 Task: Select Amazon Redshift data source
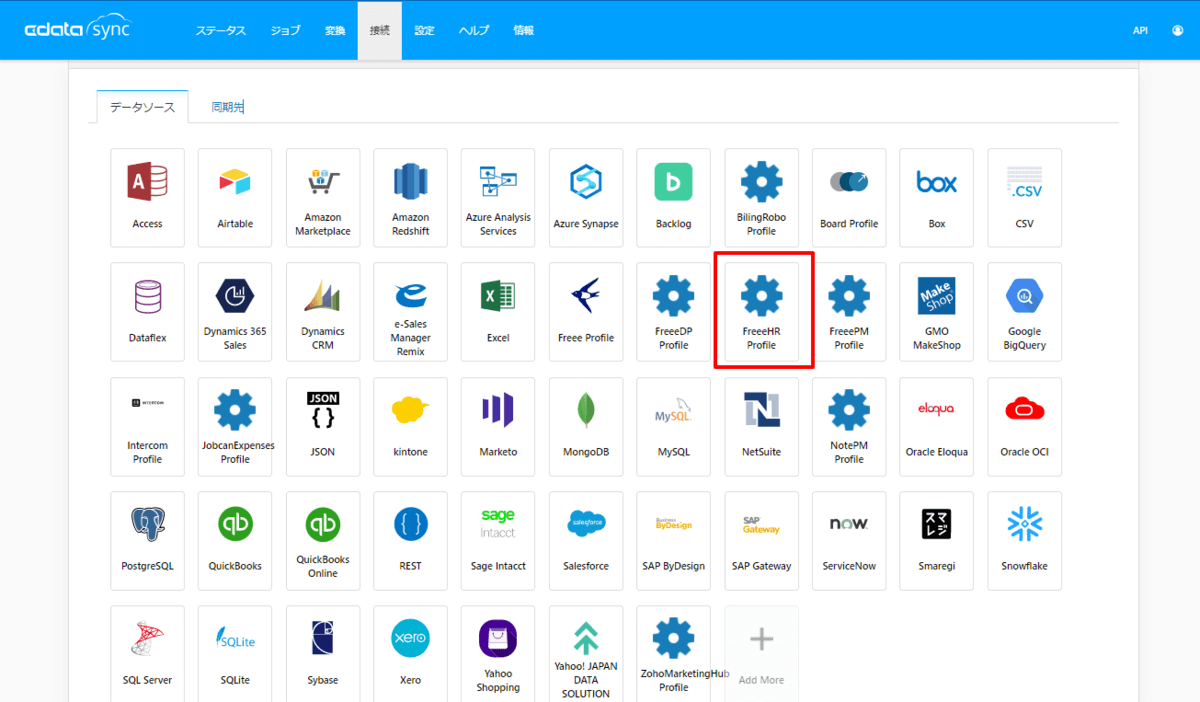(410, 198)
